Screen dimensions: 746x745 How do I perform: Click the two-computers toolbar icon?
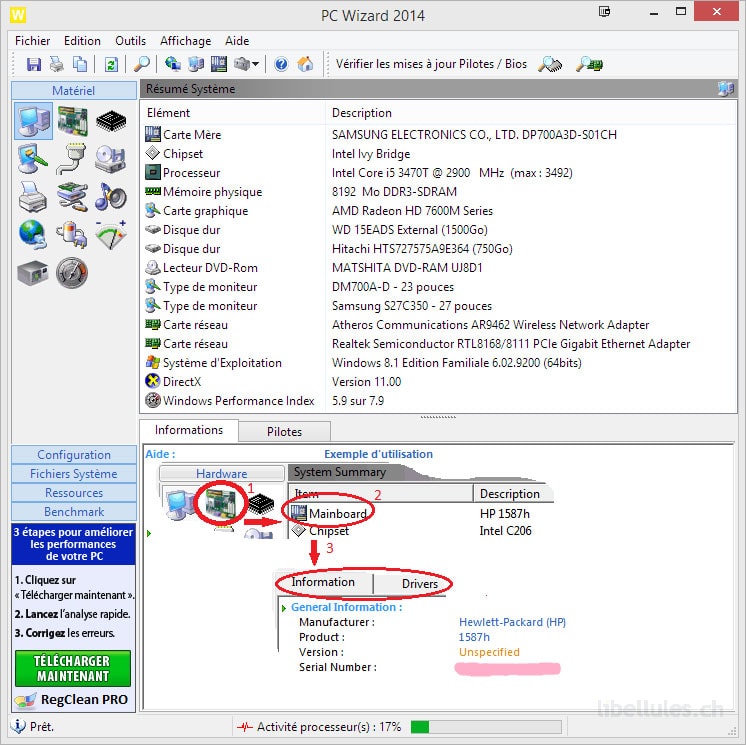tap(196, 64)
